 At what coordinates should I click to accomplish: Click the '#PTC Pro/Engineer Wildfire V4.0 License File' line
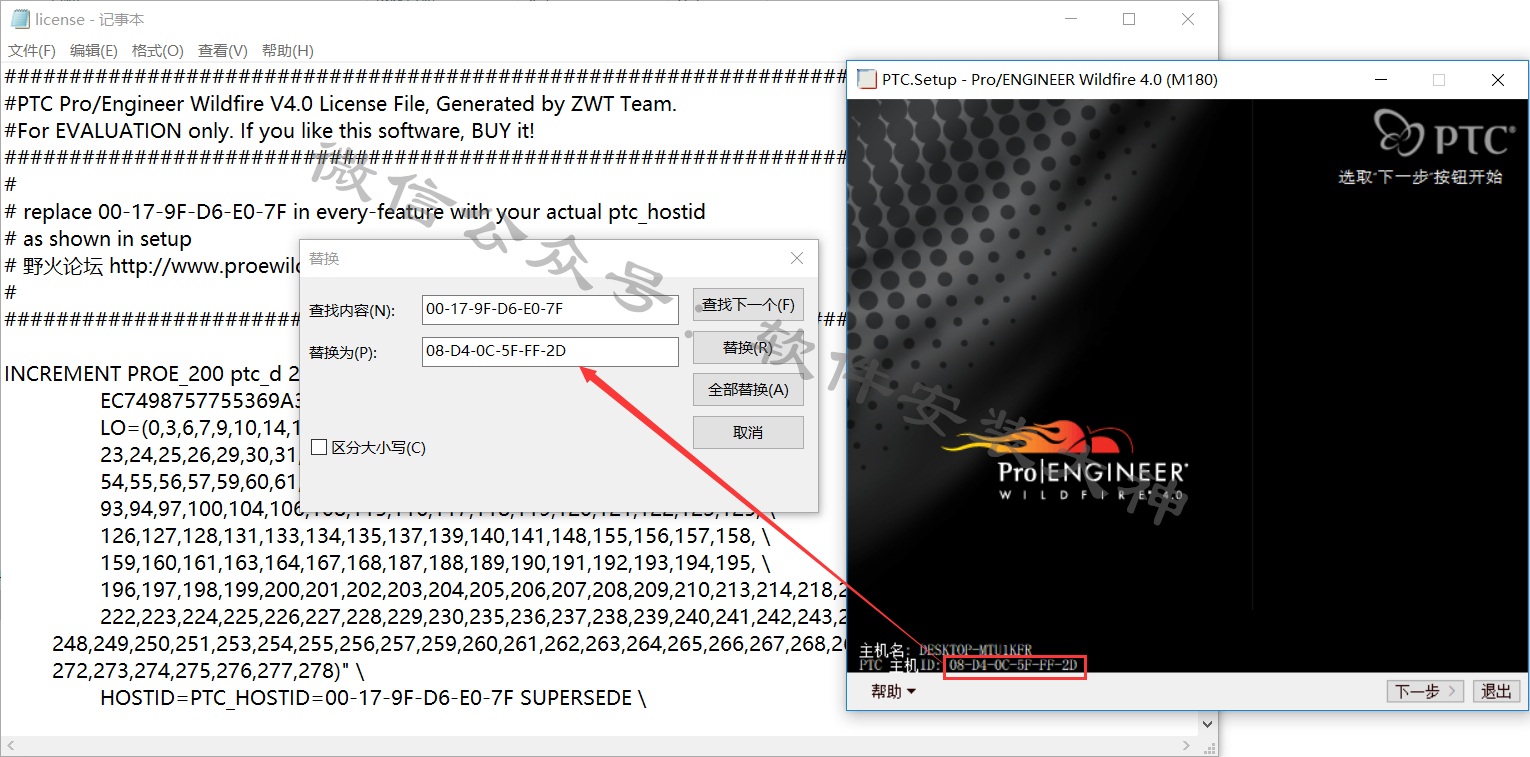341,104
